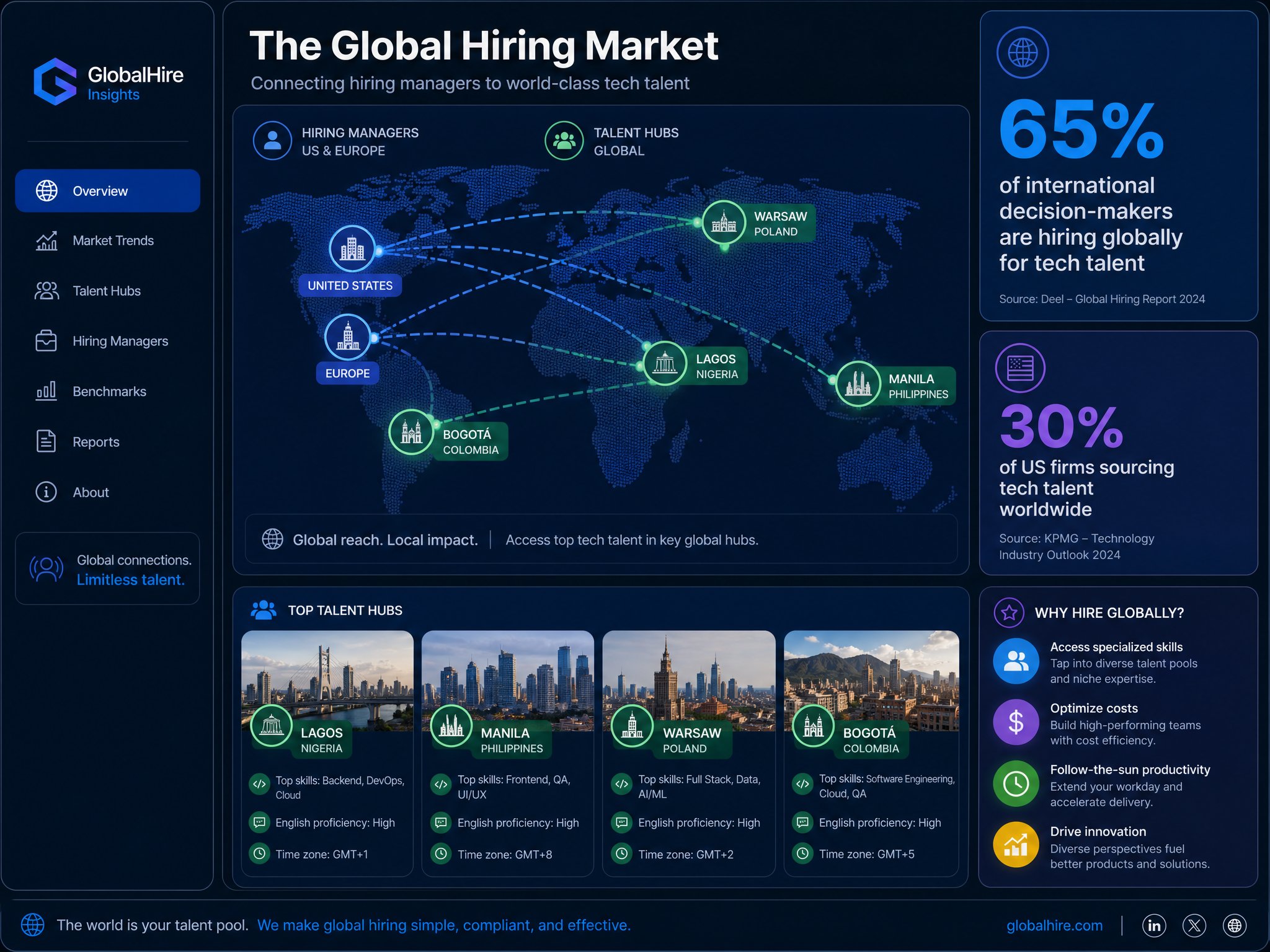Visit the globalhire.com link
Image resolution: width=1270 pixels, height=952 pixels.
coord(1054,925)
